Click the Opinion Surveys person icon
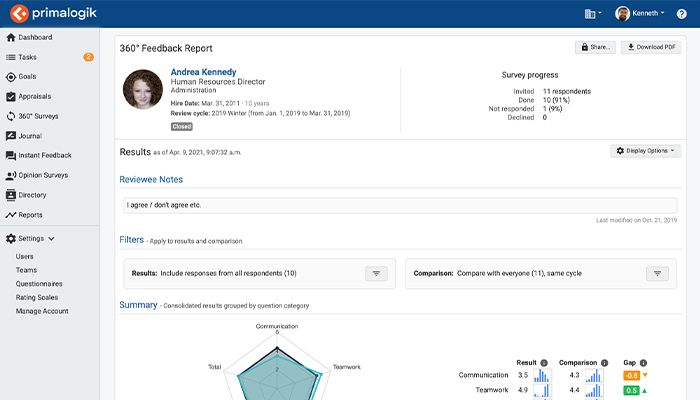 [11, 175]
